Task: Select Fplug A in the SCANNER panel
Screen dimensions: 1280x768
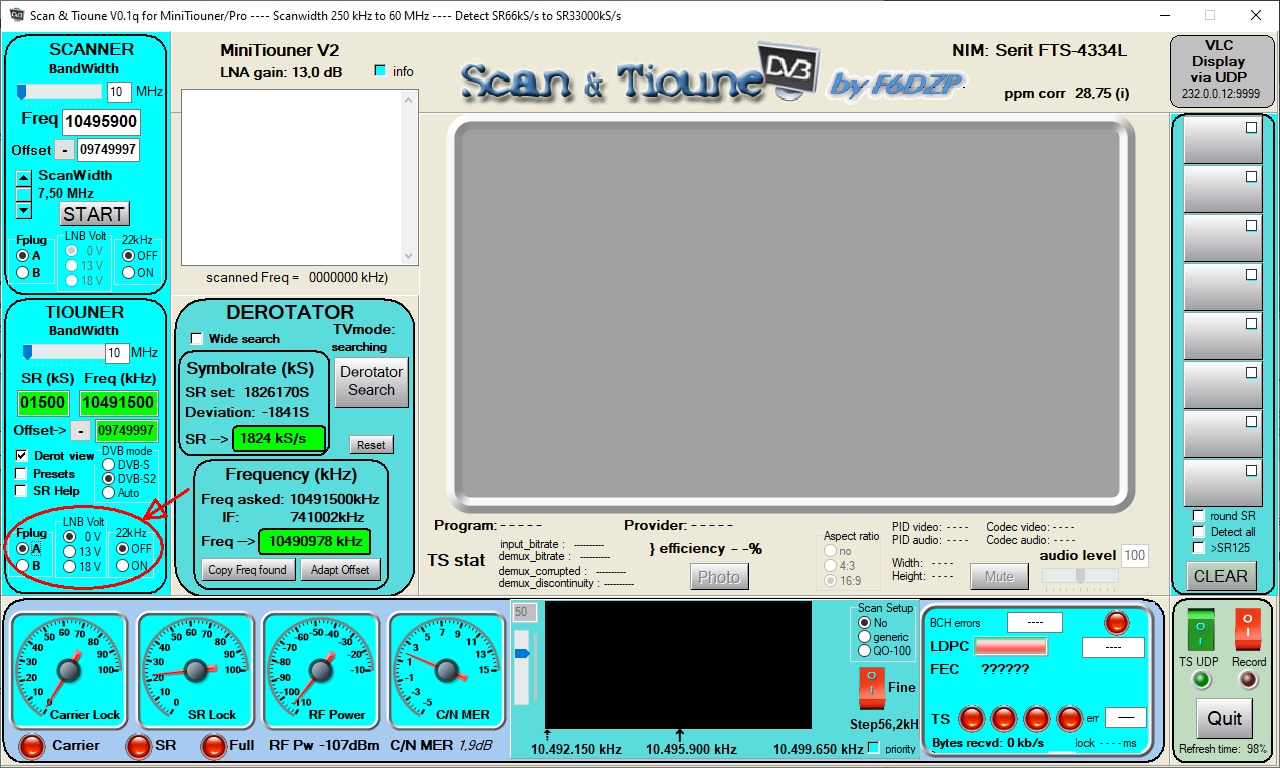Action: click(x=23, y=256)
